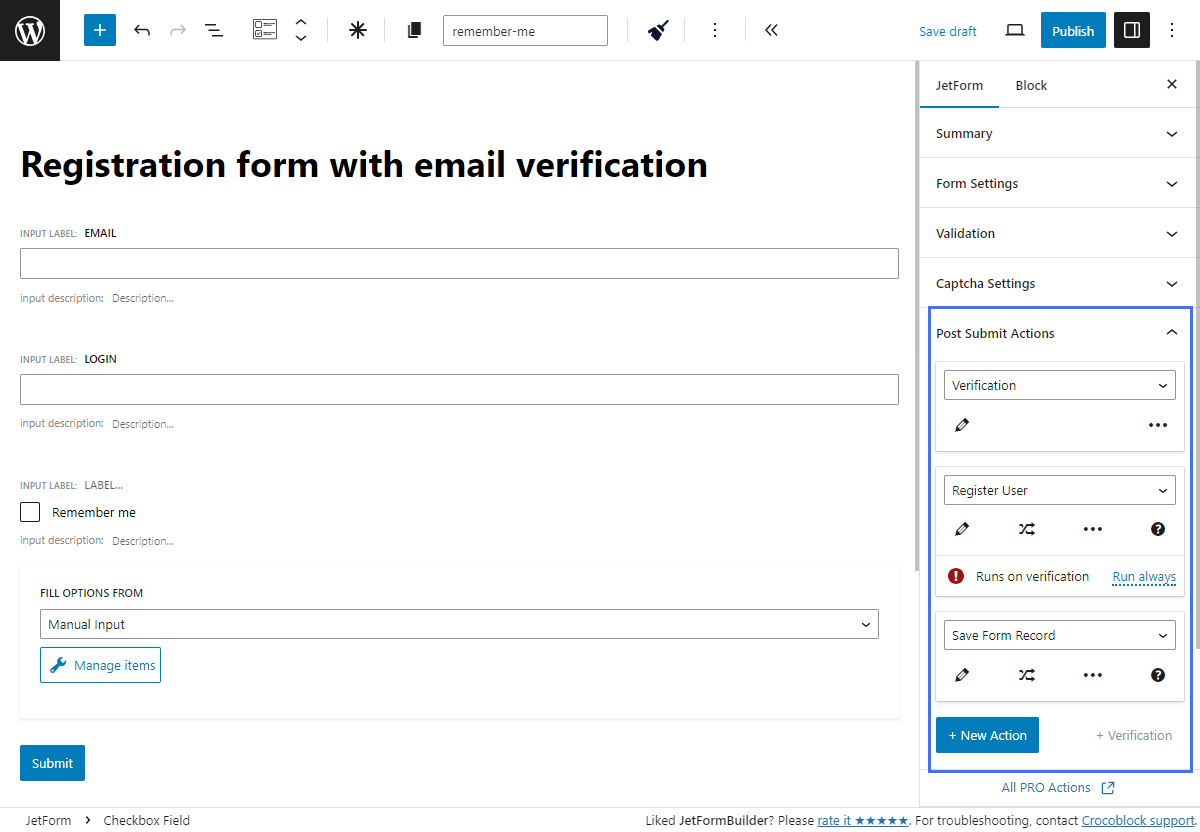Toggle the settings sidebar panel
1200x832 pixels.
click(x=1131, y=30)
